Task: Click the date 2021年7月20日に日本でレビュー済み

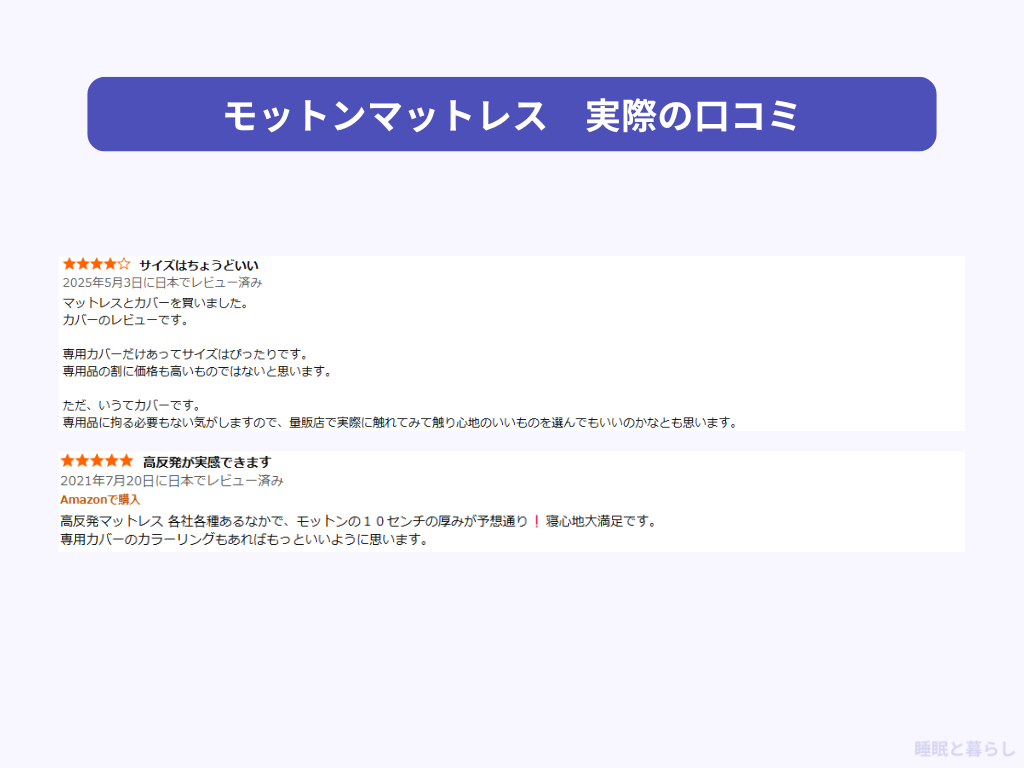Action: tap(172, 481)
